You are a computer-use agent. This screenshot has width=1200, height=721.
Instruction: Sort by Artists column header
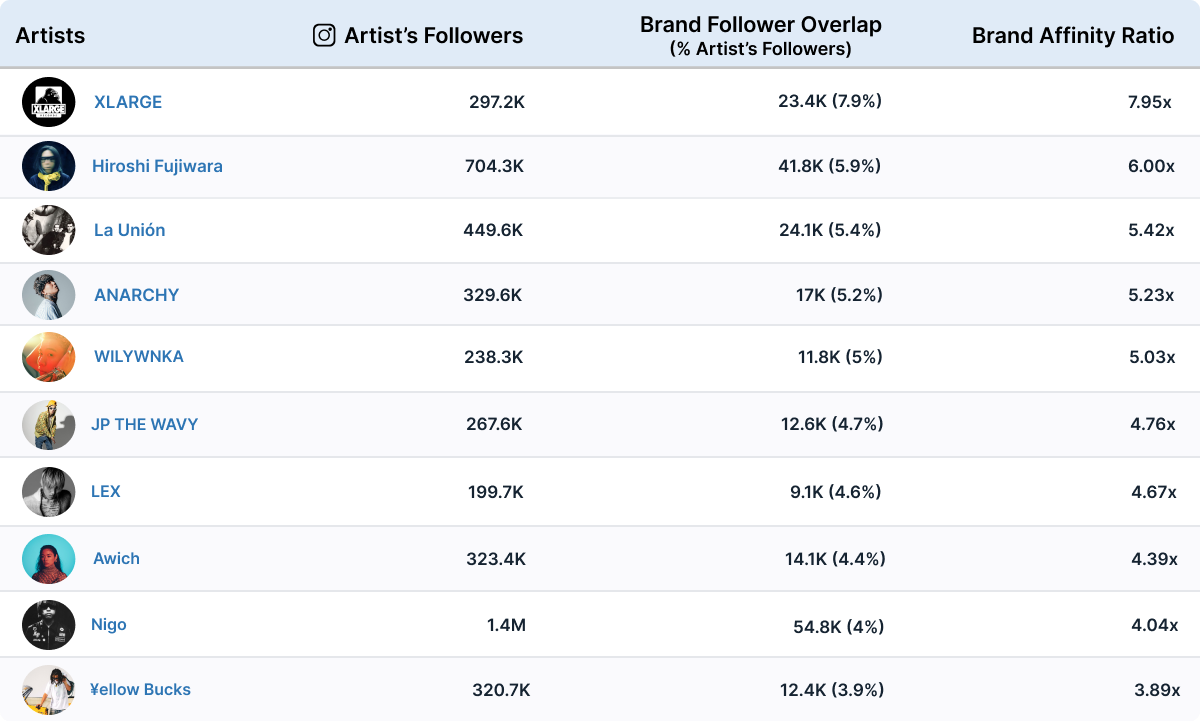[50, 36]
